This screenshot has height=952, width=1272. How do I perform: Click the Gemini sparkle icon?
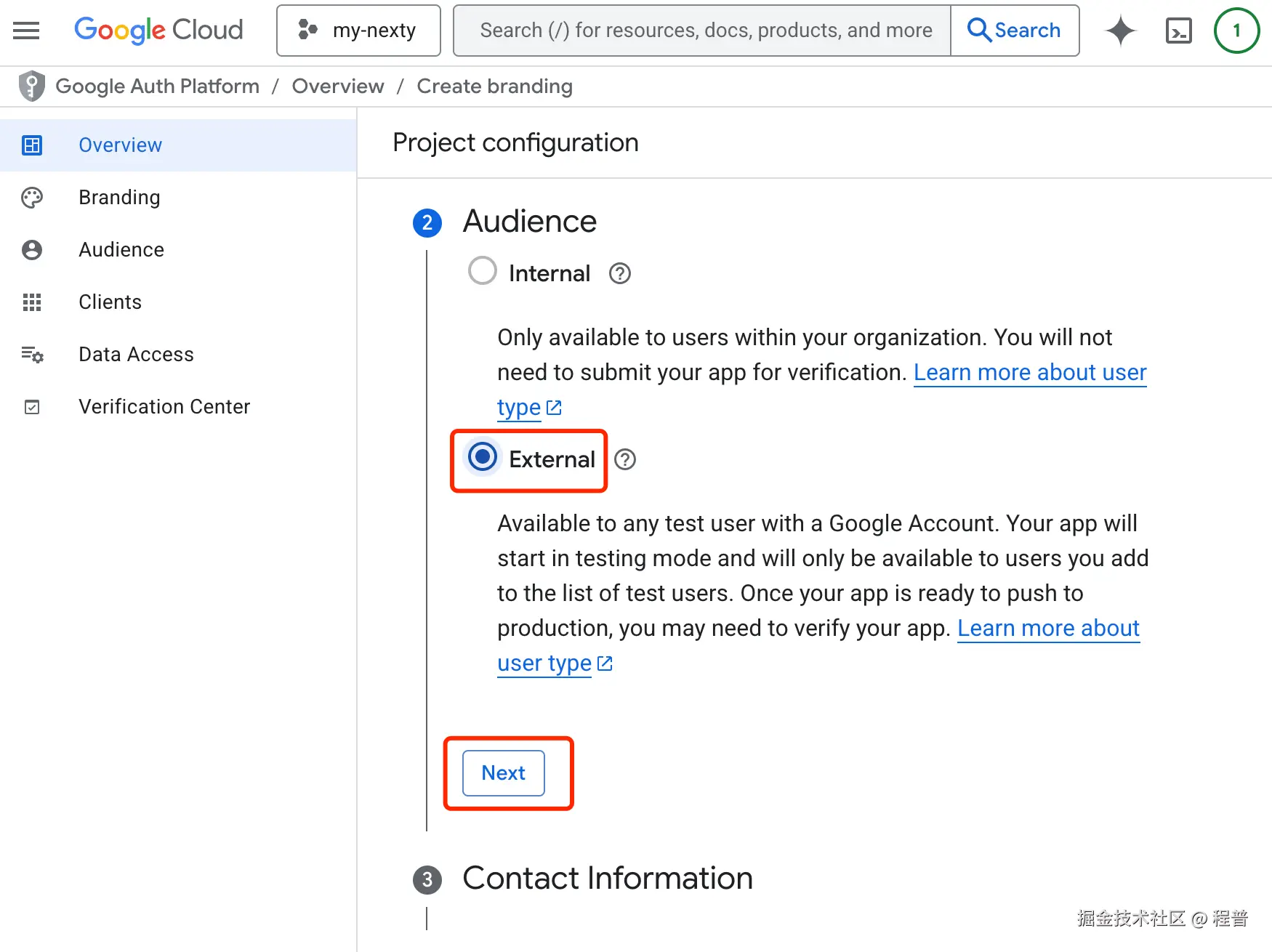(x=1120, y=31)
